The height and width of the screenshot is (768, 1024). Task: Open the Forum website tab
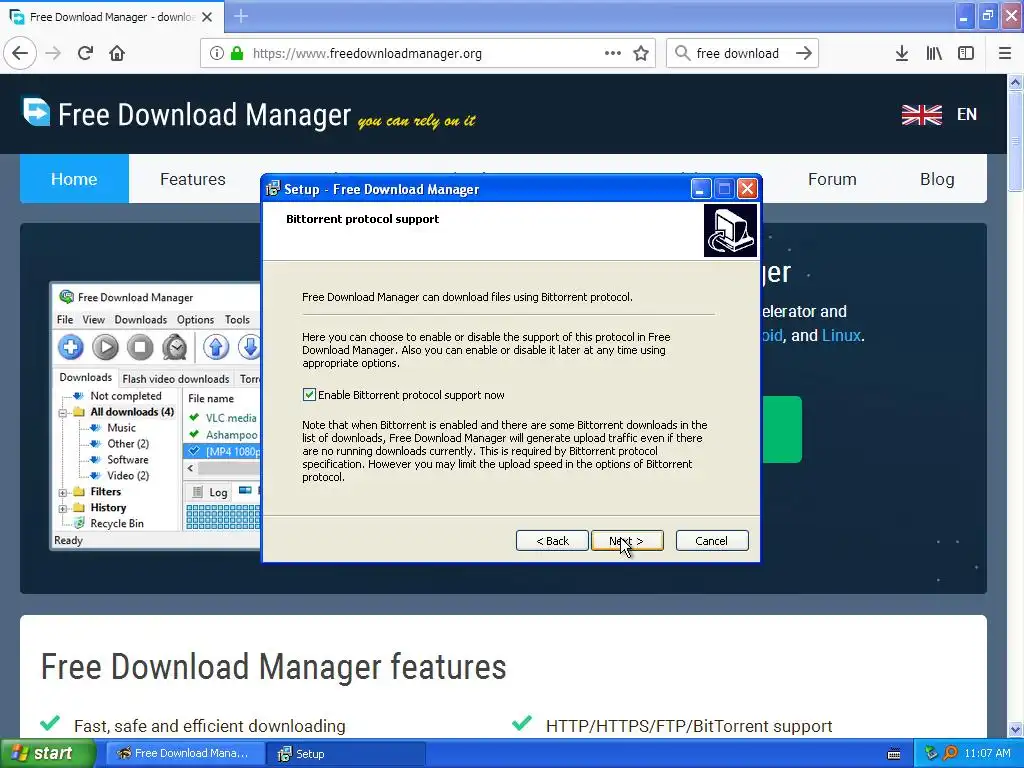click(x=832, y=179)
